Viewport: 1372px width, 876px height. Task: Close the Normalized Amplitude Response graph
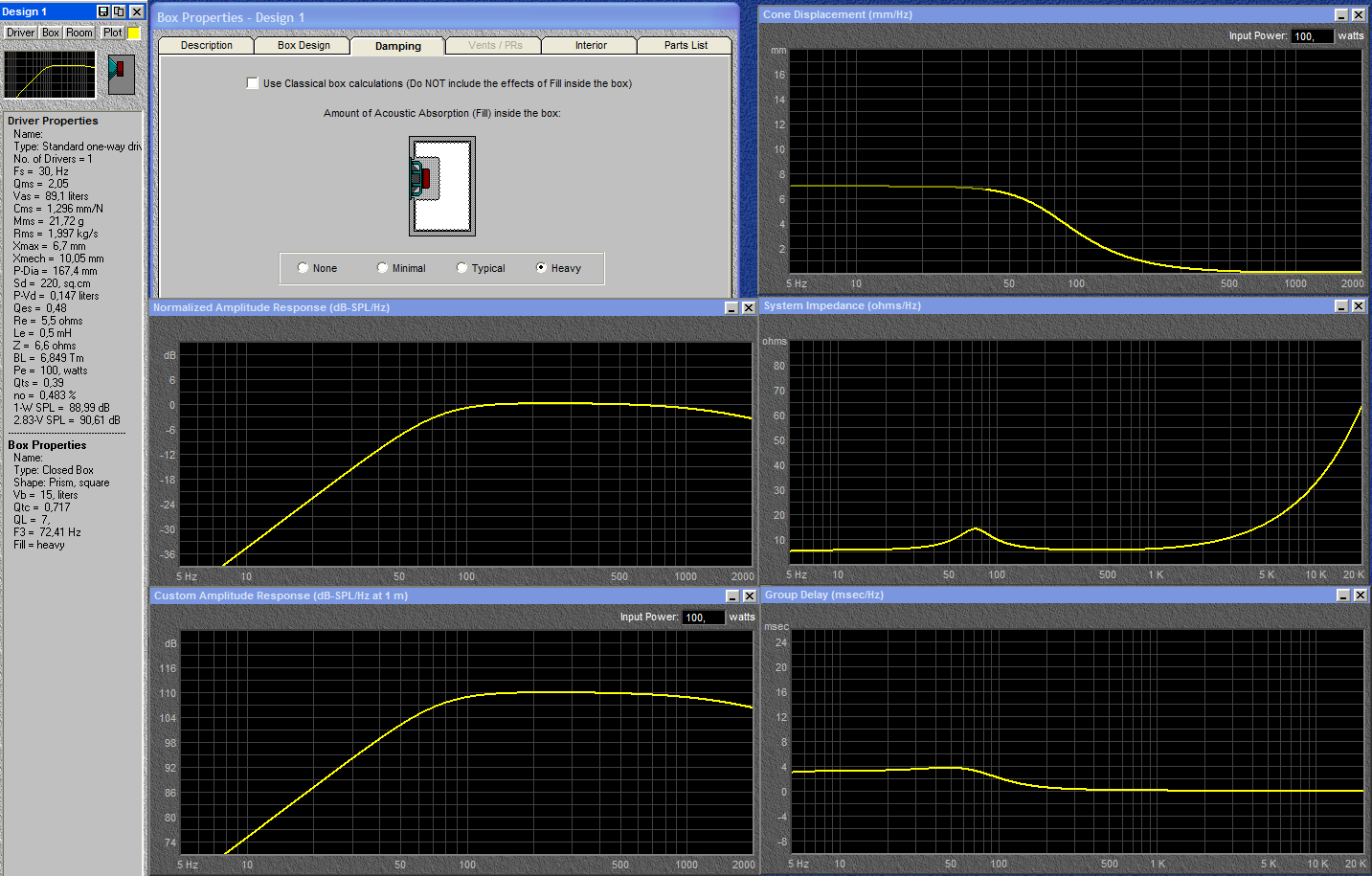749,308
